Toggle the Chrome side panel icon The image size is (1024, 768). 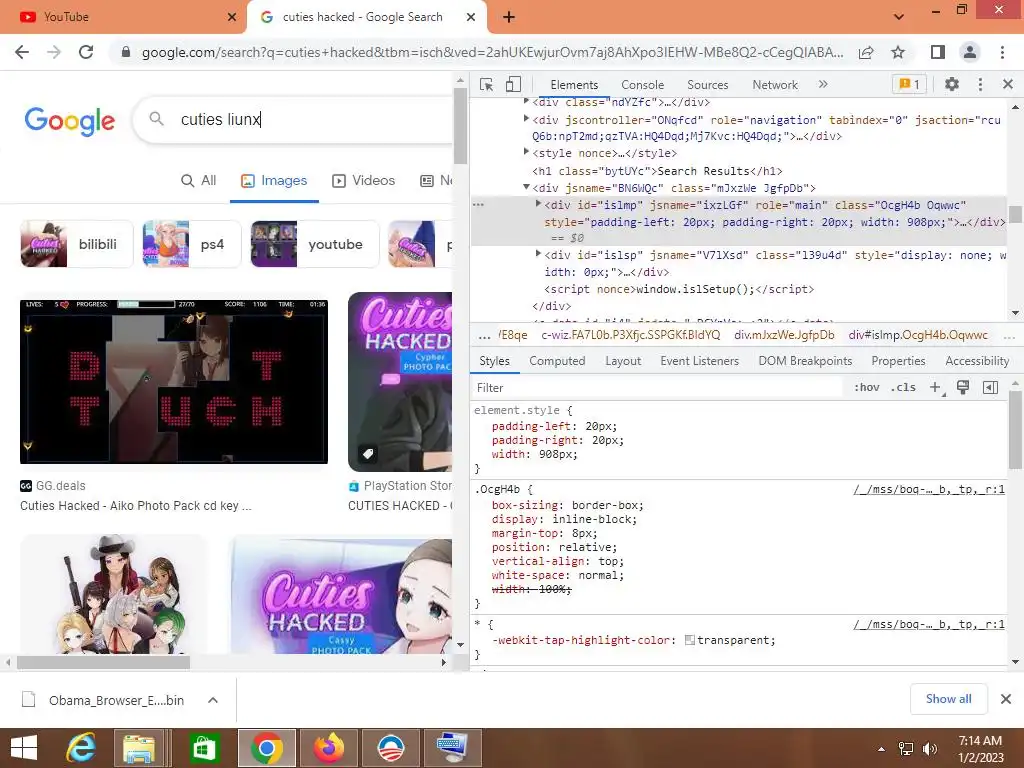tap(938, 52)
